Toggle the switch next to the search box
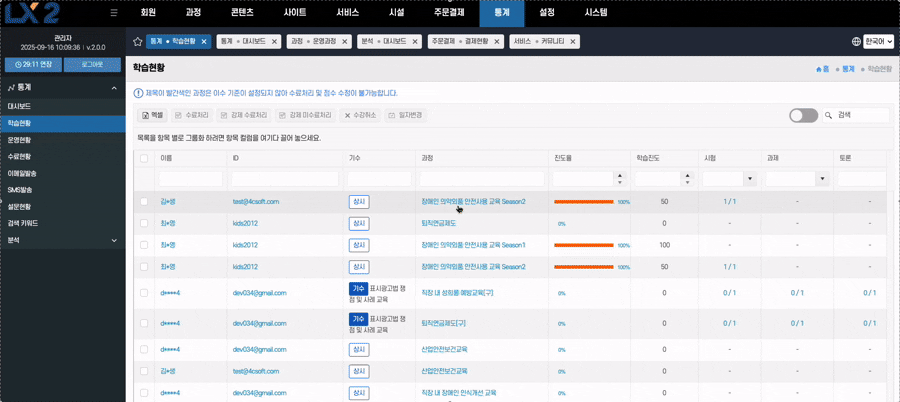Image resolution: width=900 pixels, height=402 pixels. click(803, 115)
